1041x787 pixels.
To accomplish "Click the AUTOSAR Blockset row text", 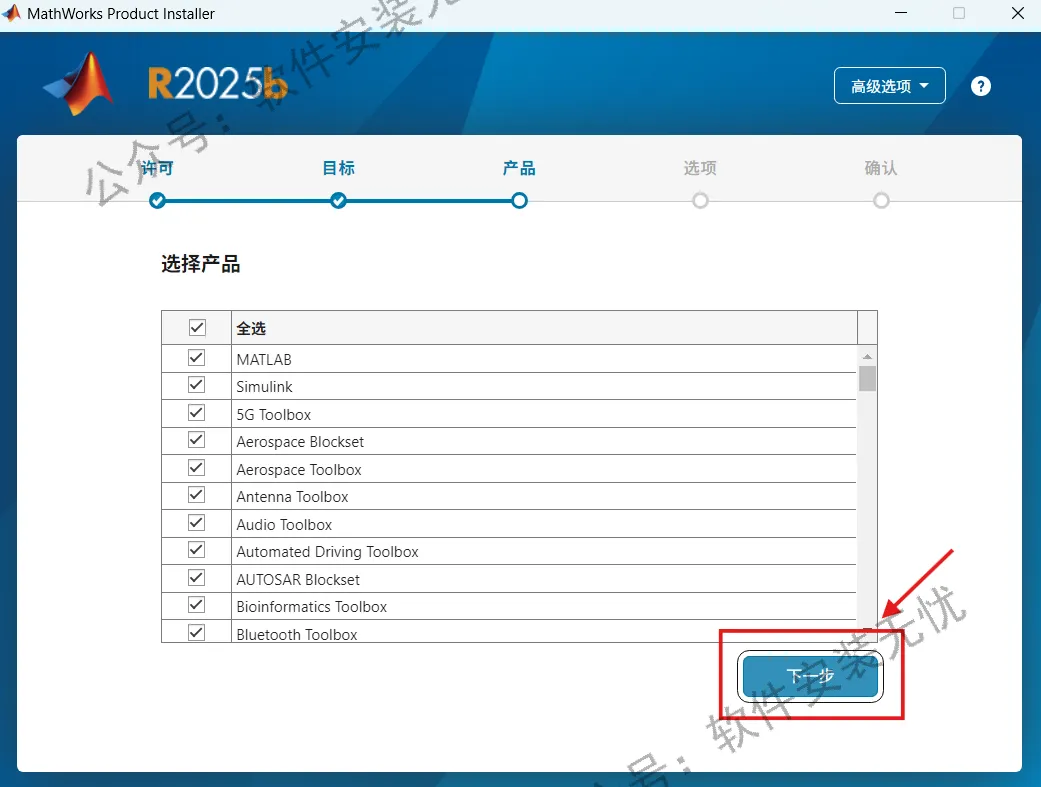I will (x=298, y=580).
